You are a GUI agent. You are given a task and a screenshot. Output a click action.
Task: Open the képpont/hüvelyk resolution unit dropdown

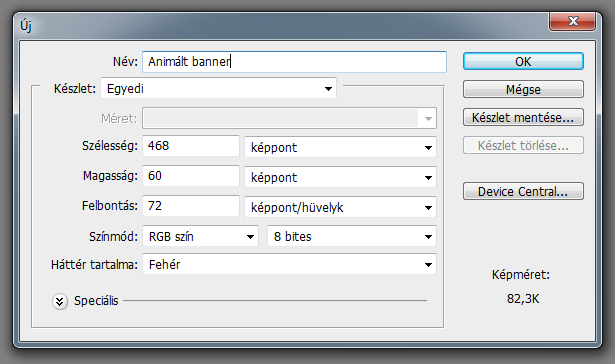[340, 207]
